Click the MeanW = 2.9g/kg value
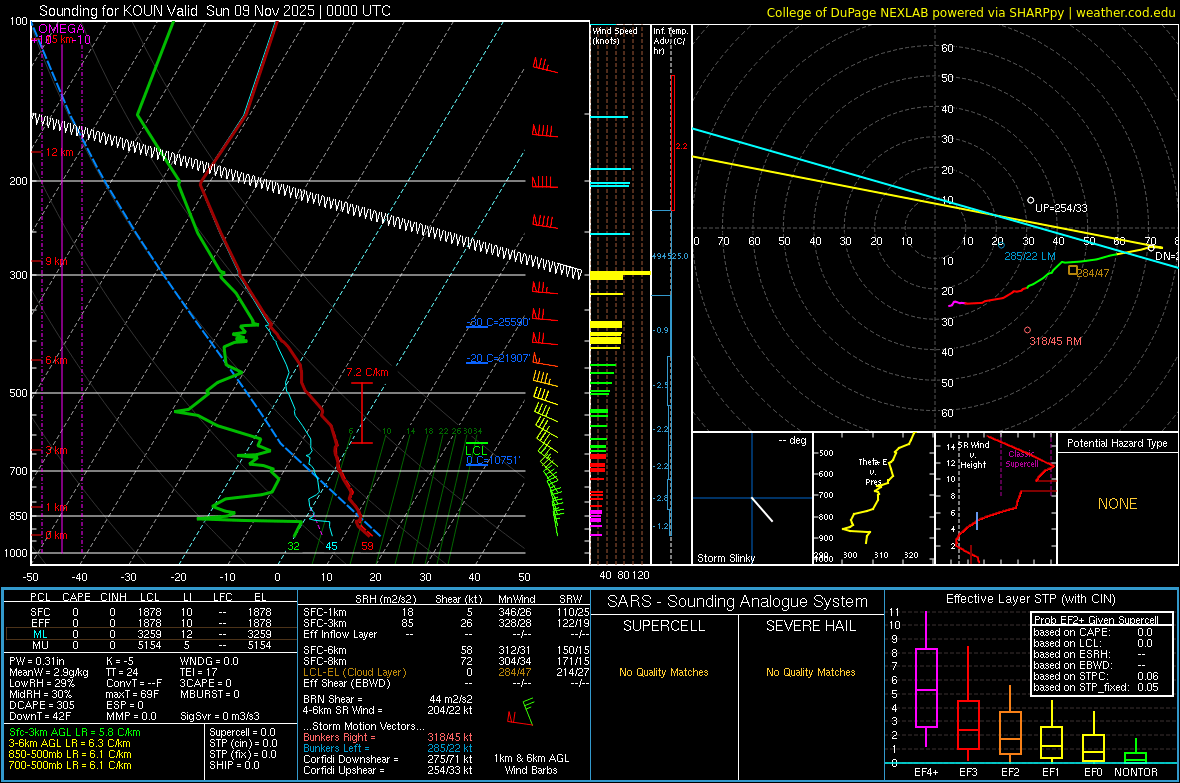Image resolution: width=1180 pixels, height=783 pixels. pyautogui.click(x=48, y=672)
